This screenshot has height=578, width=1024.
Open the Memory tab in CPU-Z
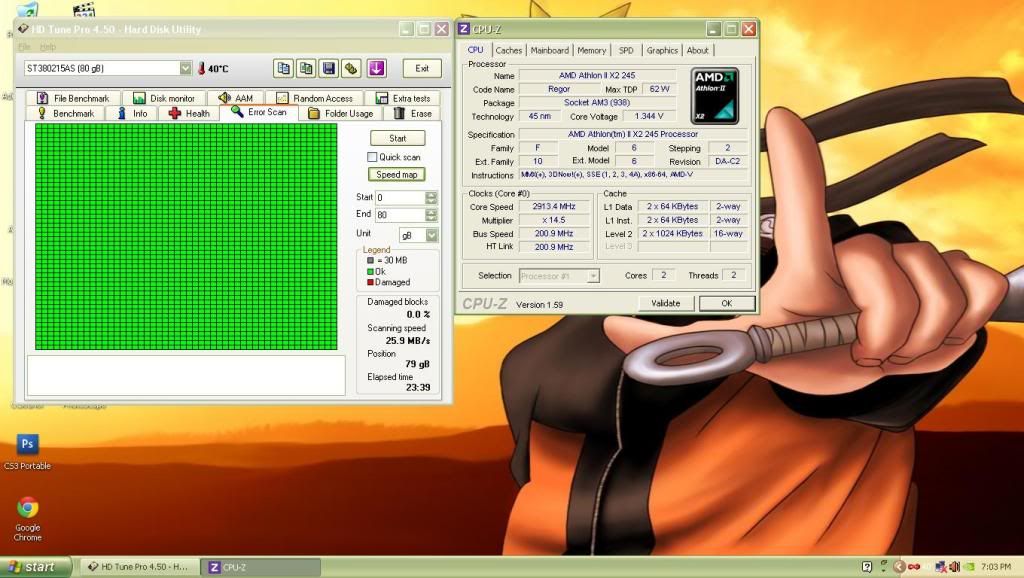click(592, 50)
